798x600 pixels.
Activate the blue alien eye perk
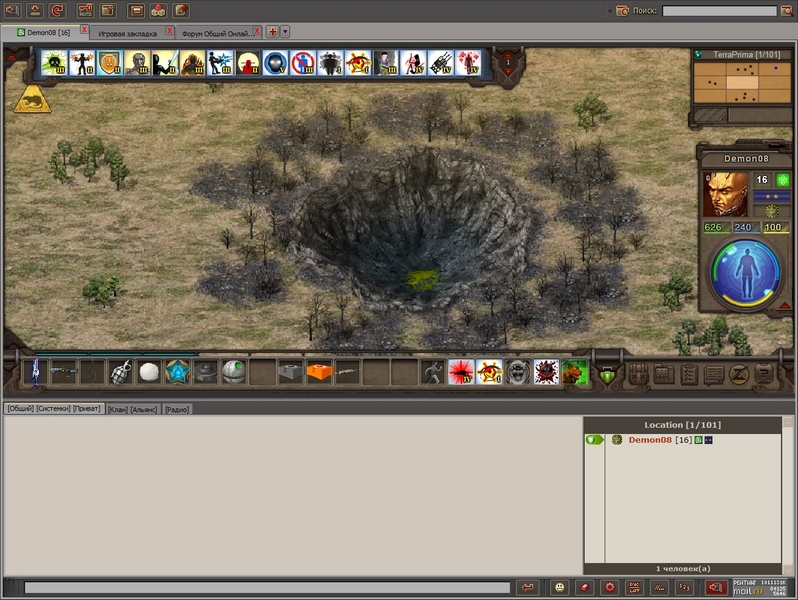click(275, 63)
